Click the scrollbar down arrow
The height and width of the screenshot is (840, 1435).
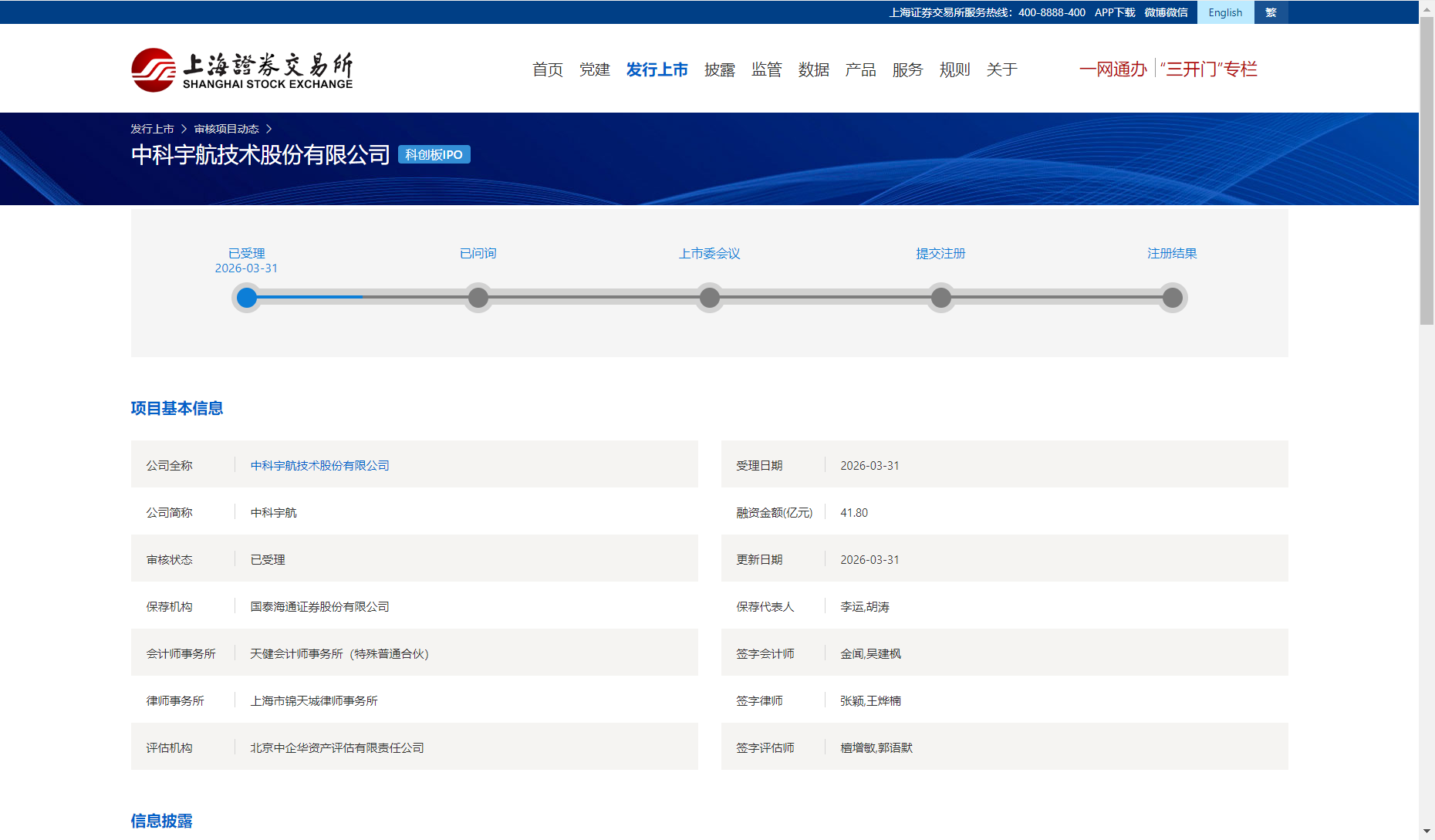pyautogui.click(x=1427, y=832)
